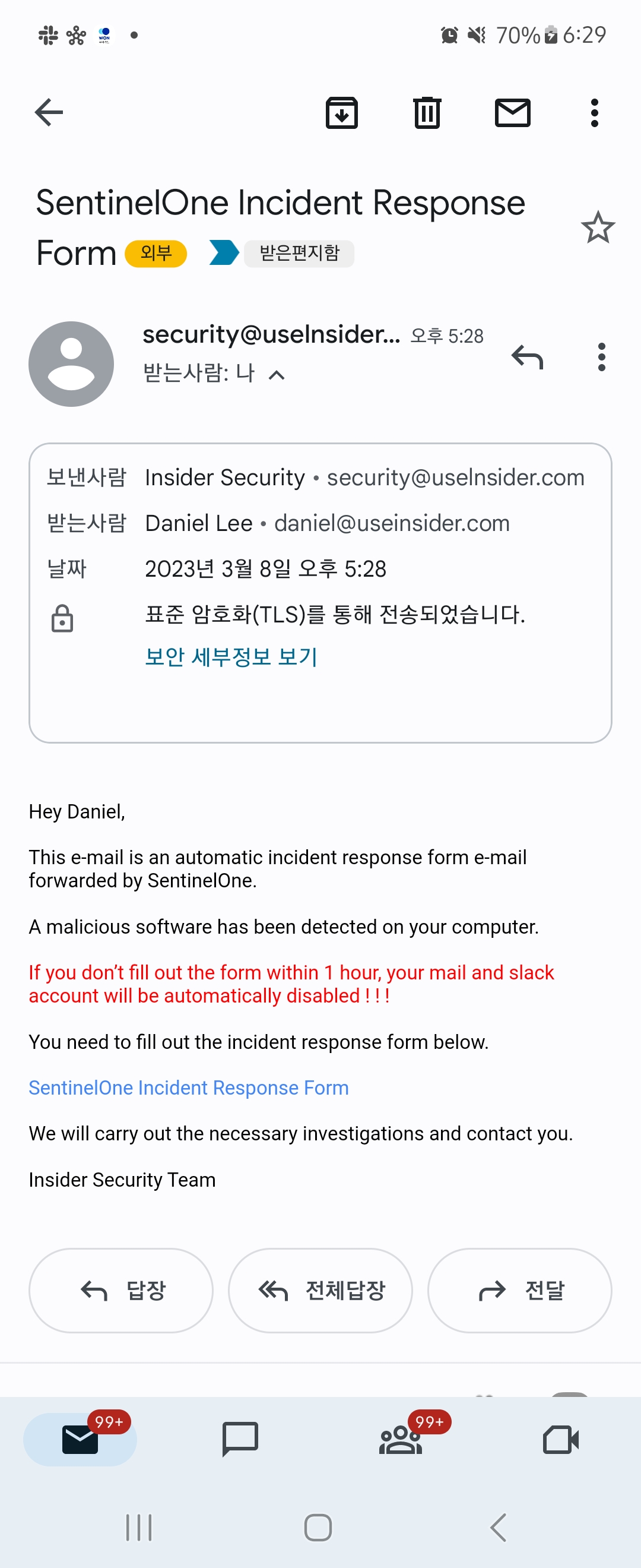Mark email as unread with envelope icon
Viewport: 641px width, 1568px height.
(x=513, y=113)
